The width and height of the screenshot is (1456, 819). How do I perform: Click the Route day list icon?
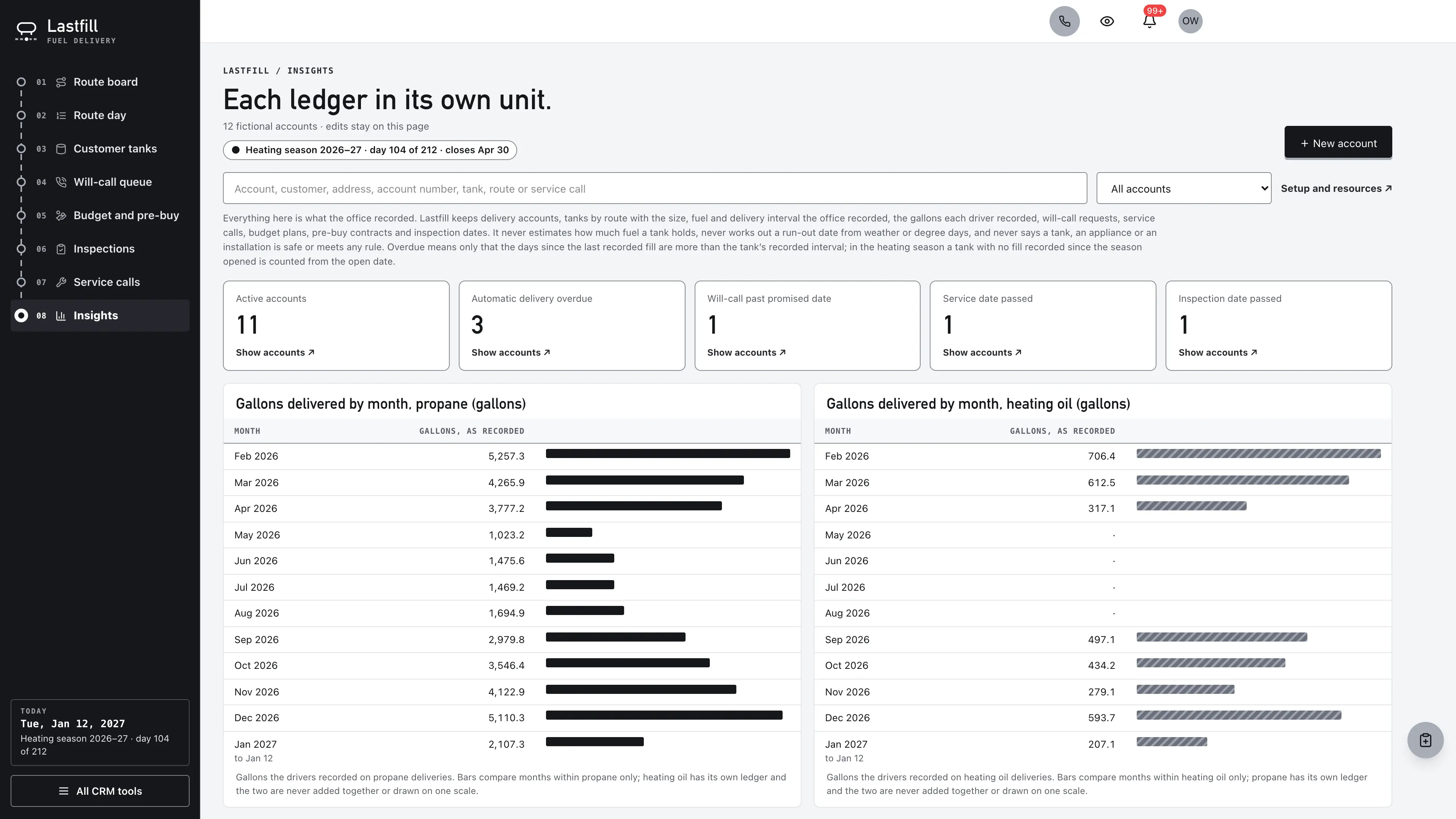coord(61,115)
